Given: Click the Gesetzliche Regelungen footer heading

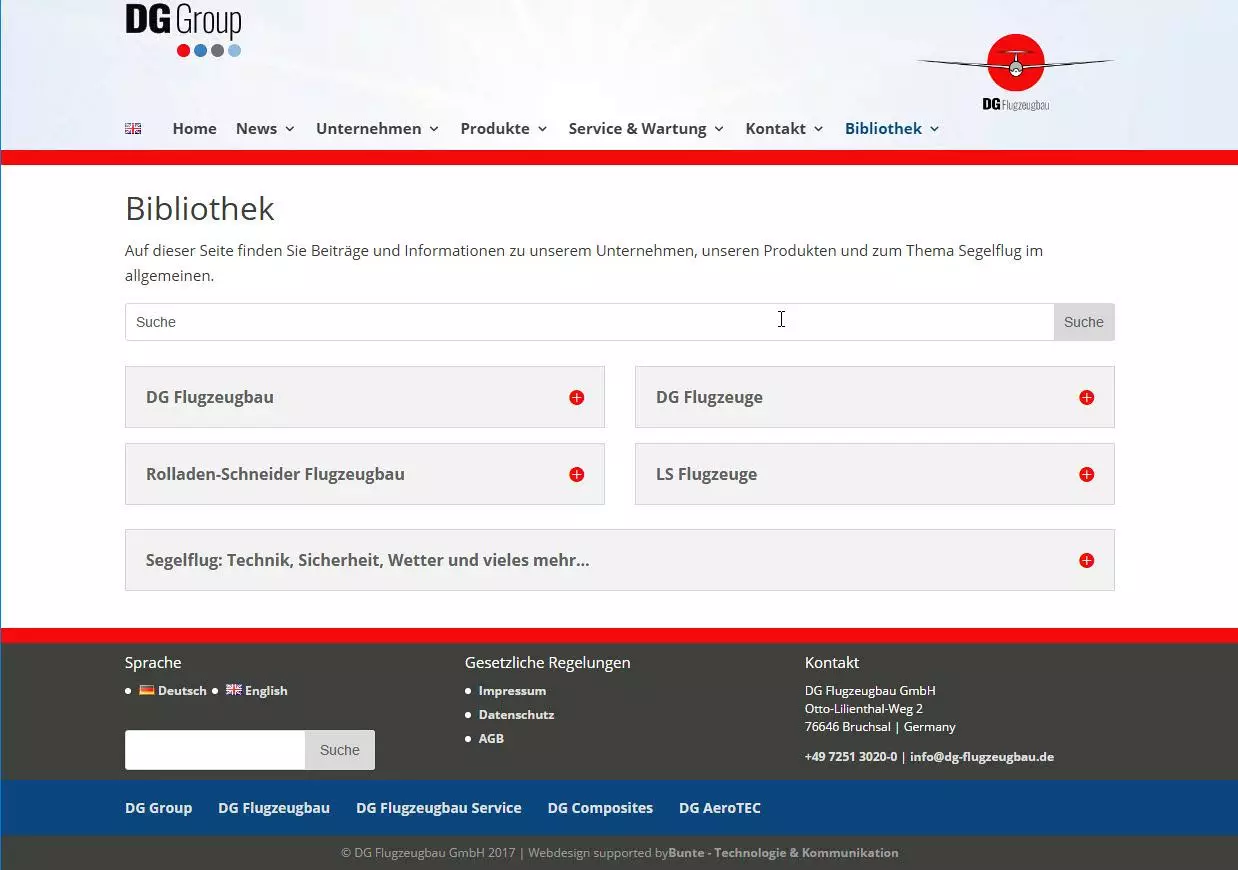Looking at the screenshot, I should (548, 663).
